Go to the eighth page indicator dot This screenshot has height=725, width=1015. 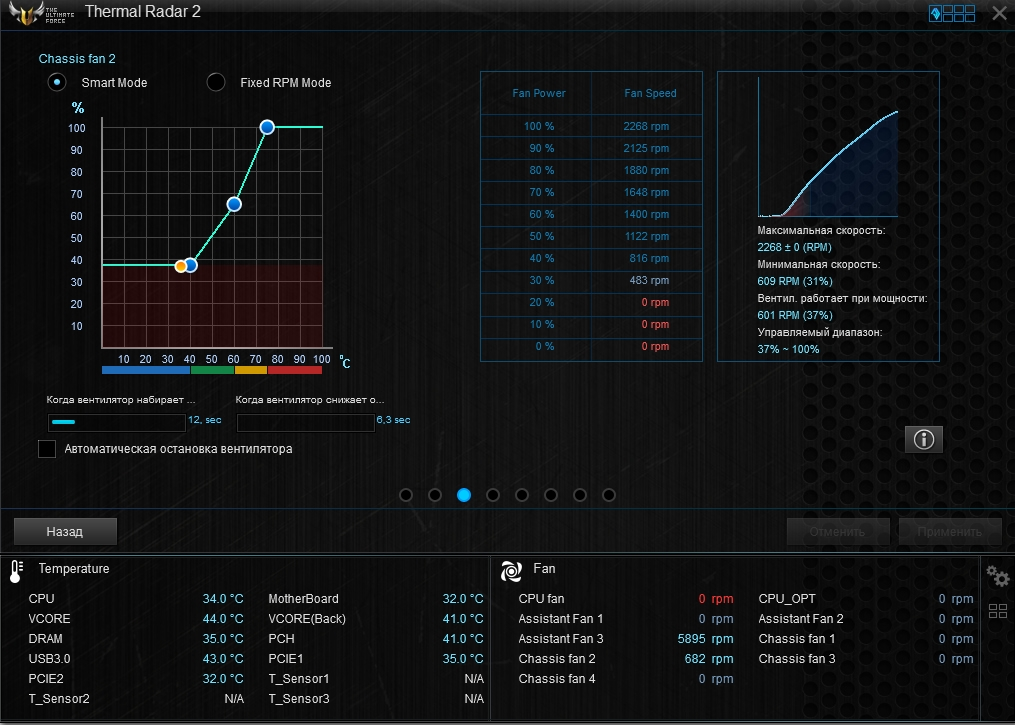pyautogui.click(x=608, y=495)
